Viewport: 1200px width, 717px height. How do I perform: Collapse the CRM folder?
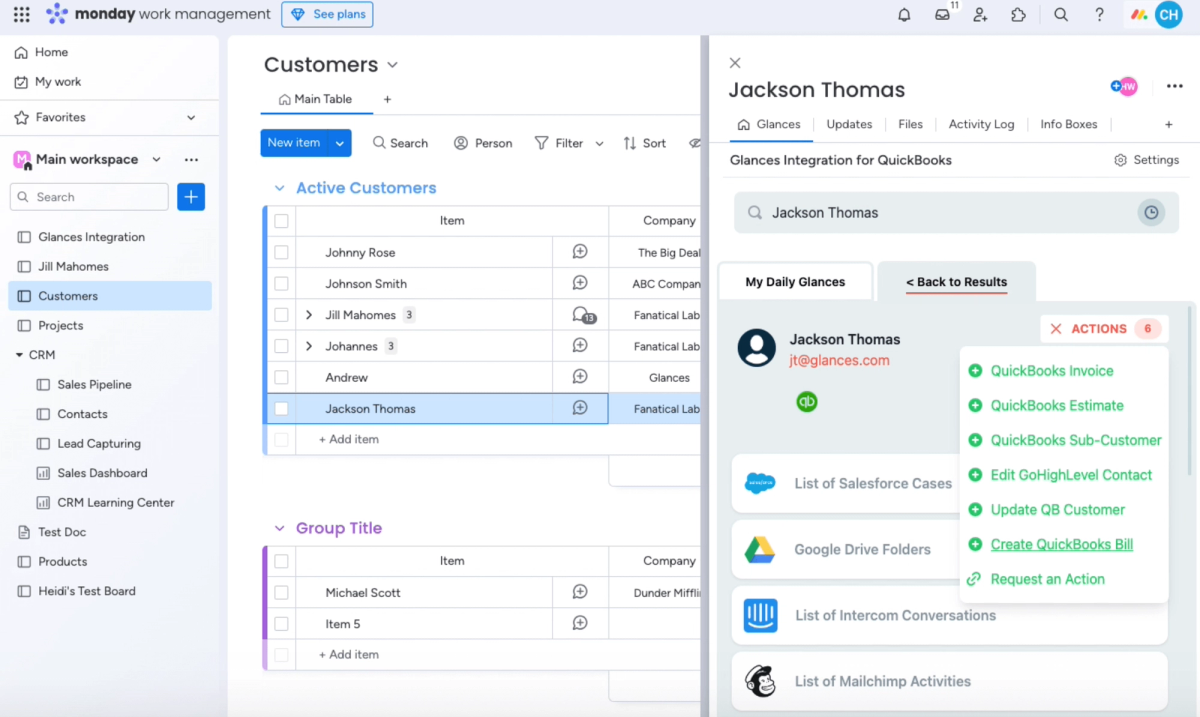(19, 355)
